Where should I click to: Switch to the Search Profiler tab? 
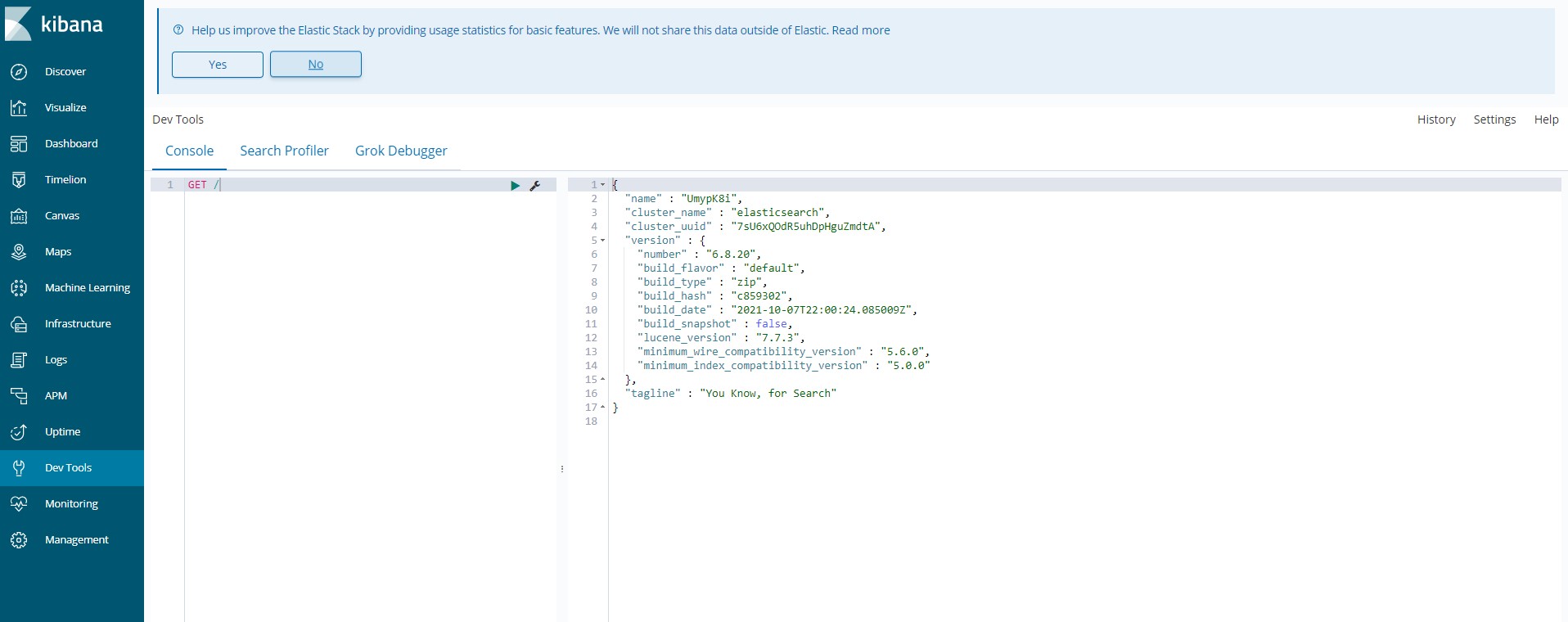point(284,151)
